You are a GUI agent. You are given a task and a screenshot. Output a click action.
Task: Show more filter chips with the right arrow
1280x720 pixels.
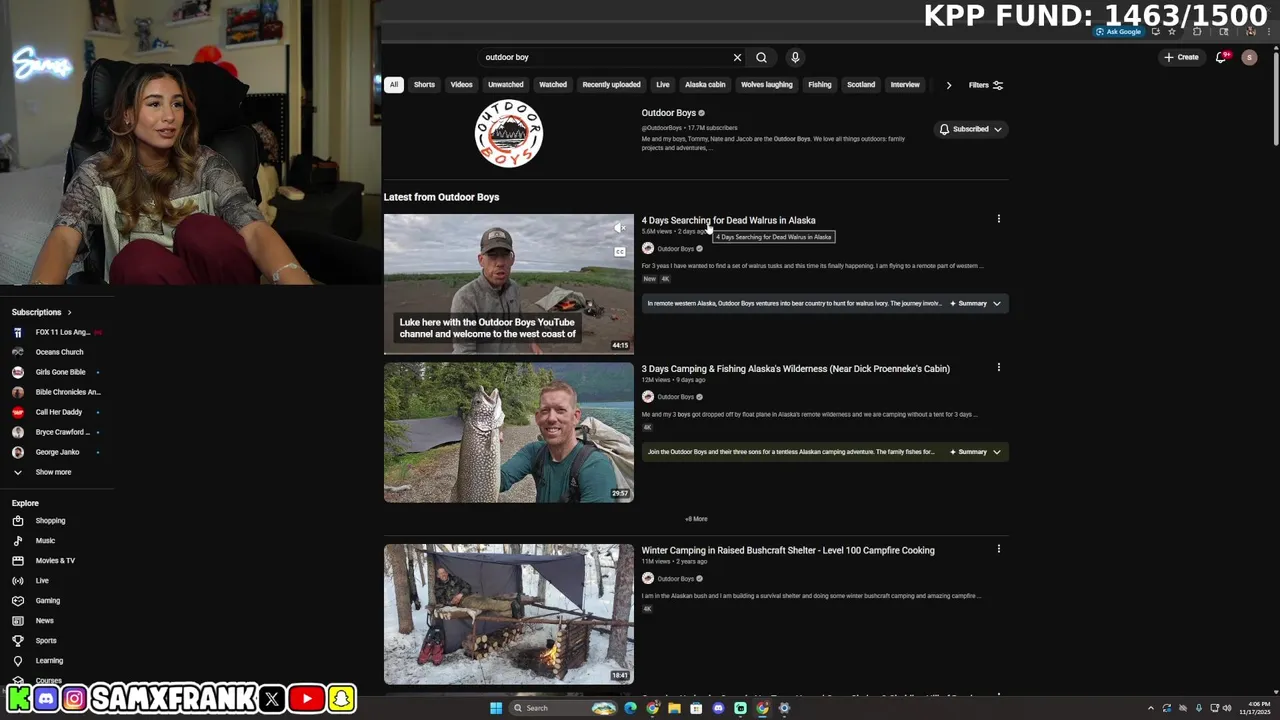click(x=948, y=85)
